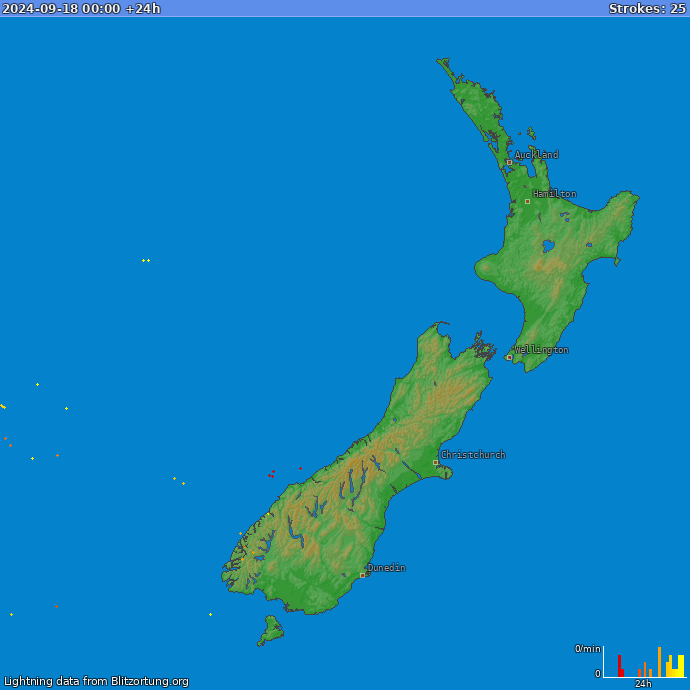This screenshot has height=690, width=690.
Task: Click the Strokes: 25 counter
Action: click(x=647, y=8)
